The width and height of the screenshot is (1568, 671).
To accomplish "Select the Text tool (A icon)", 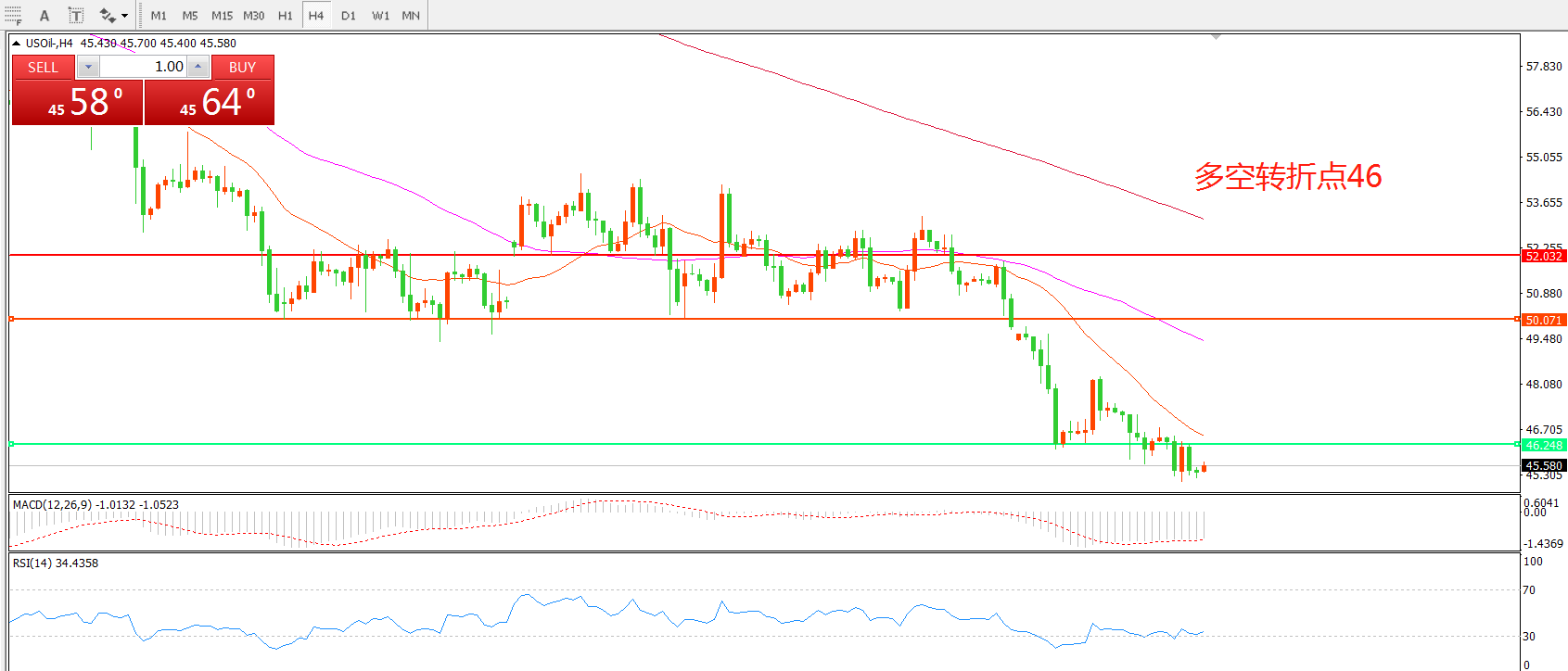I will click(x=44, y=15).
